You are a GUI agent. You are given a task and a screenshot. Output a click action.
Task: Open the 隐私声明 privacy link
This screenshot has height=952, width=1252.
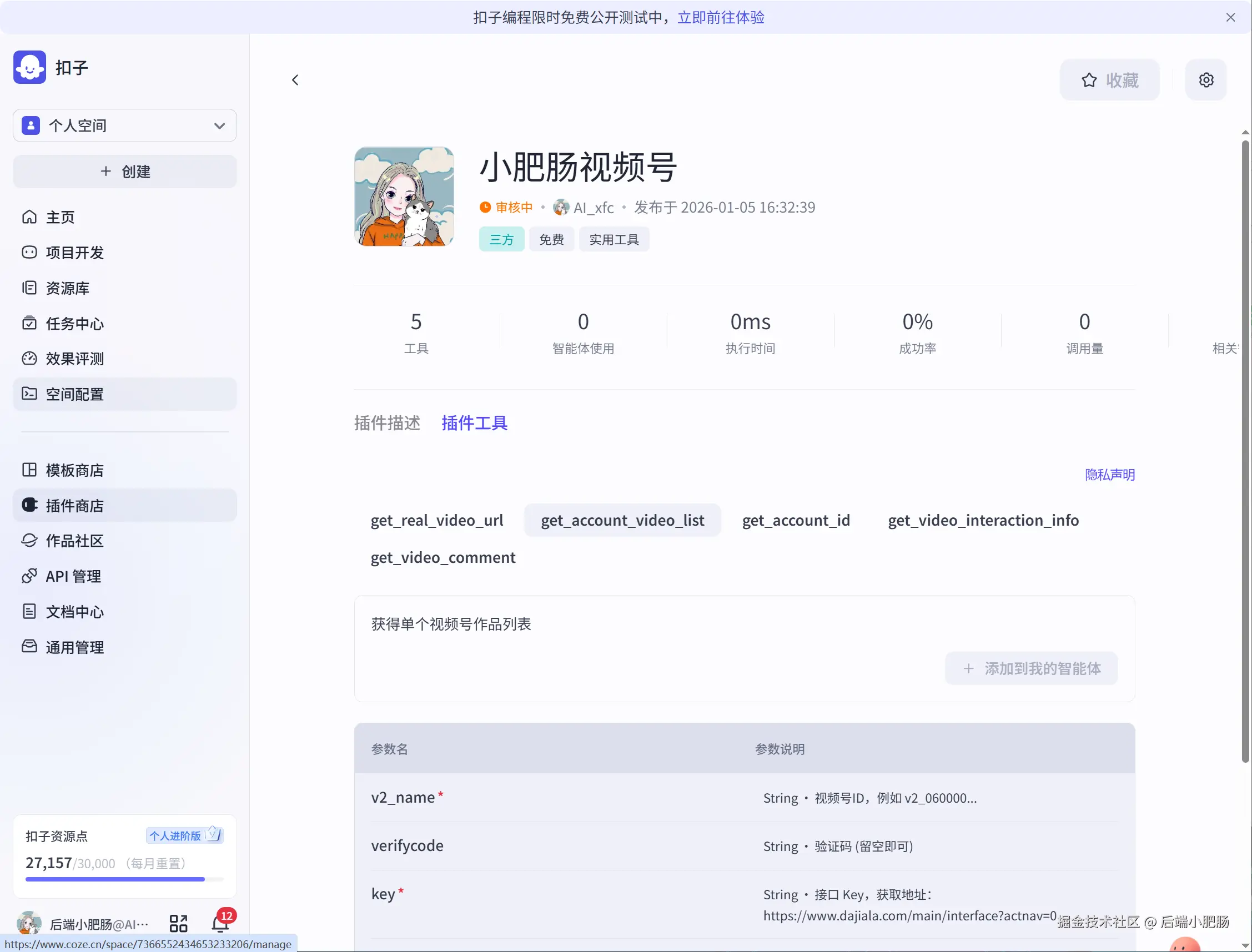point(1109,474)
